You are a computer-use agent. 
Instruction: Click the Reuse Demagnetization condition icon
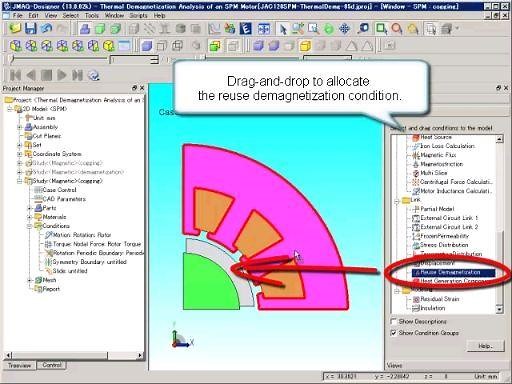tap(417, 272)
